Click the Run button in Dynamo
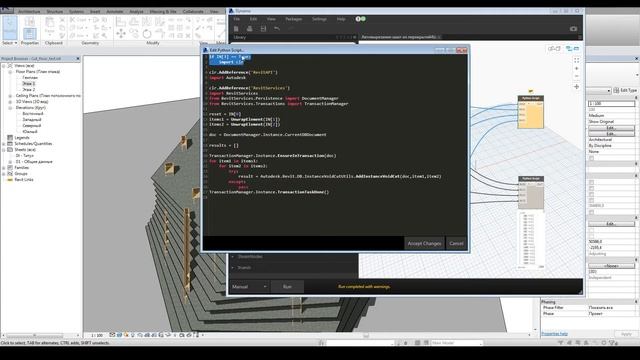The image size is (640, 360). click(x=287, y=287)
